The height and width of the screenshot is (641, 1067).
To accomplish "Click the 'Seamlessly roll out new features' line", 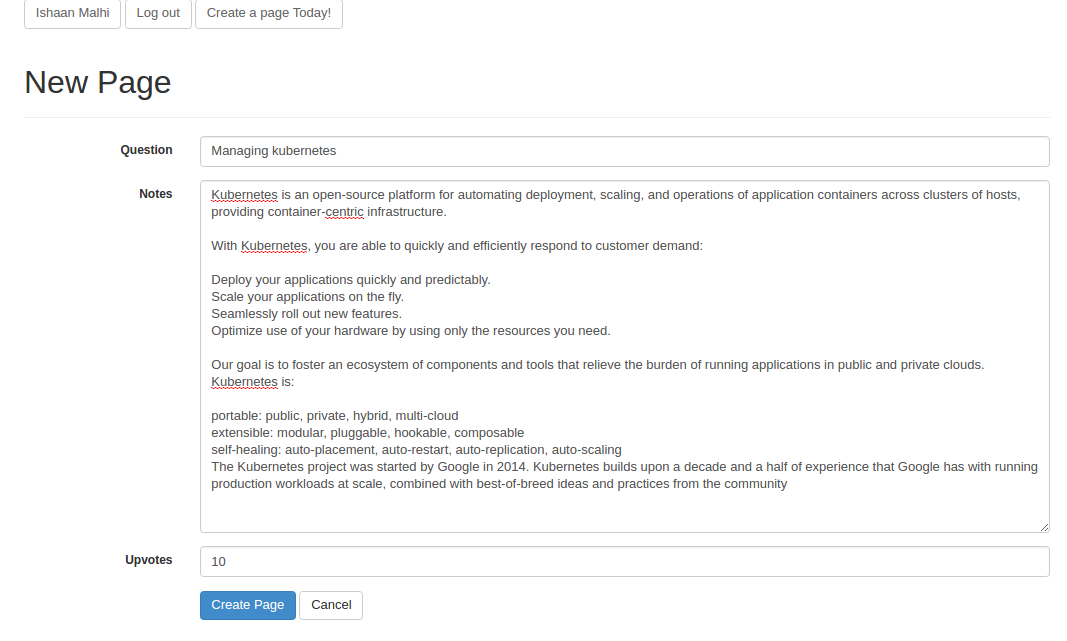I will [x=306, y=314].
